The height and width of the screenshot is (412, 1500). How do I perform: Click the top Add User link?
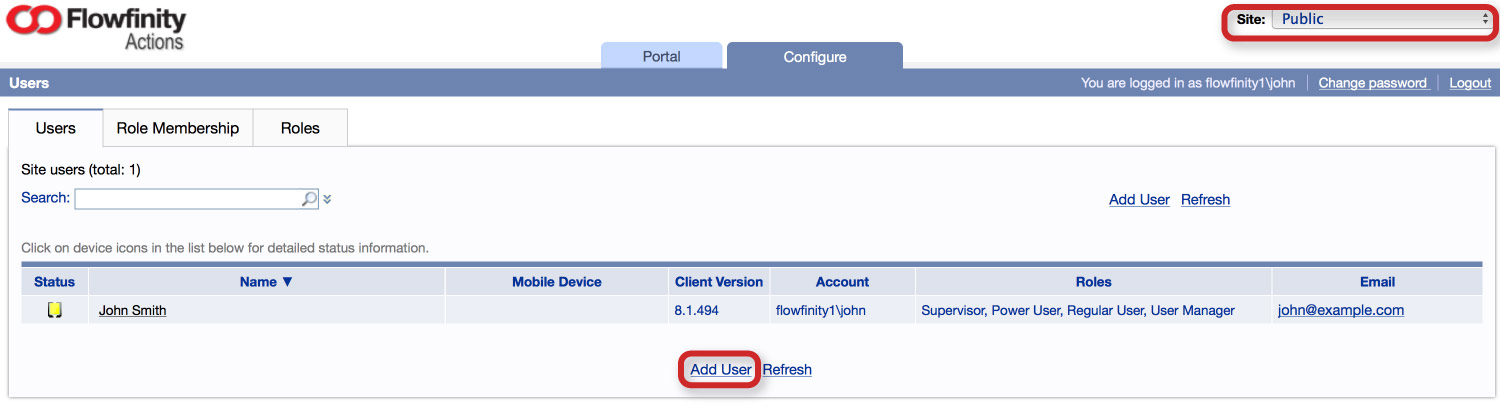pos(1139,199)
